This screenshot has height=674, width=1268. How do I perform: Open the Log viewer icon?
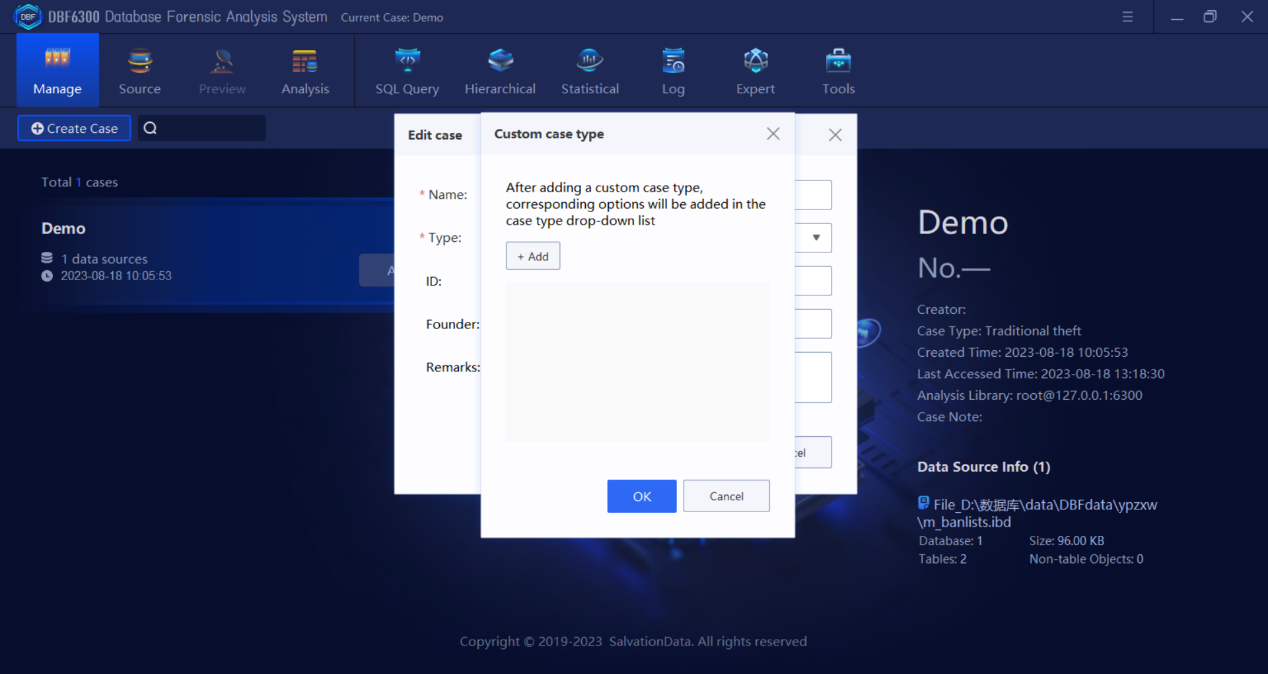[x=673, y=62]
